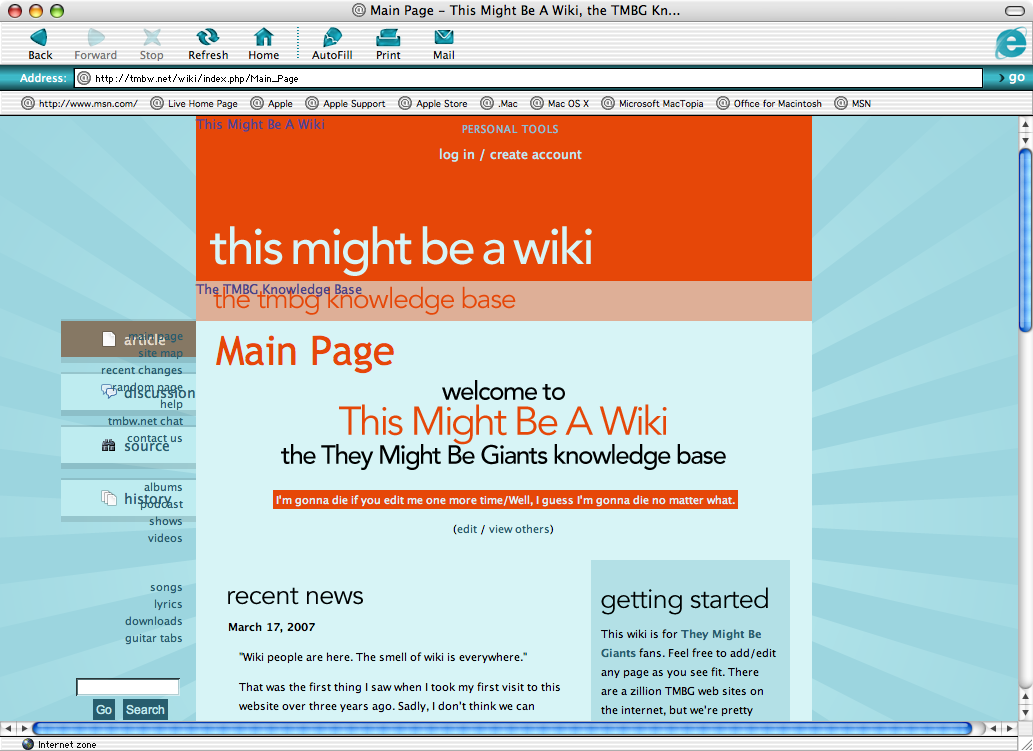Viewport: 1033px width, 751px height.
Task: Open the downloads sidebar link
Action: coord(154,621)
